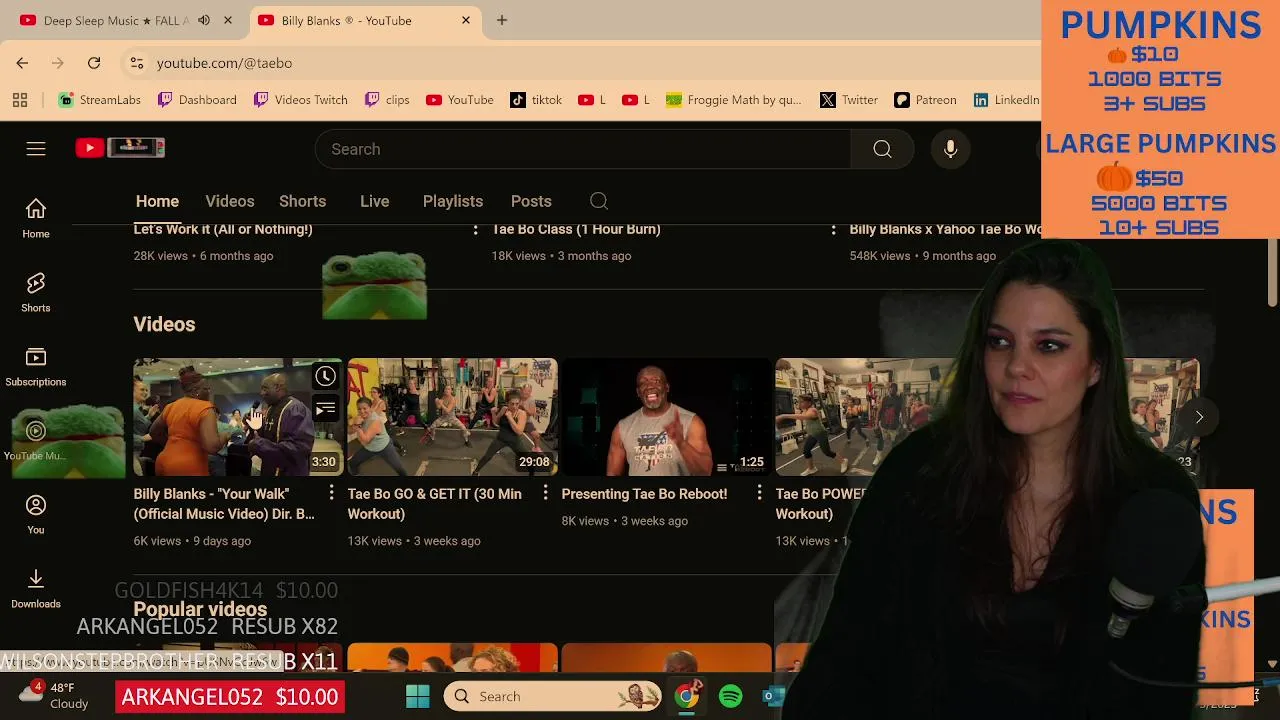Open Windows Start menu
1280x720 pixels.
(x=418, y=696)
